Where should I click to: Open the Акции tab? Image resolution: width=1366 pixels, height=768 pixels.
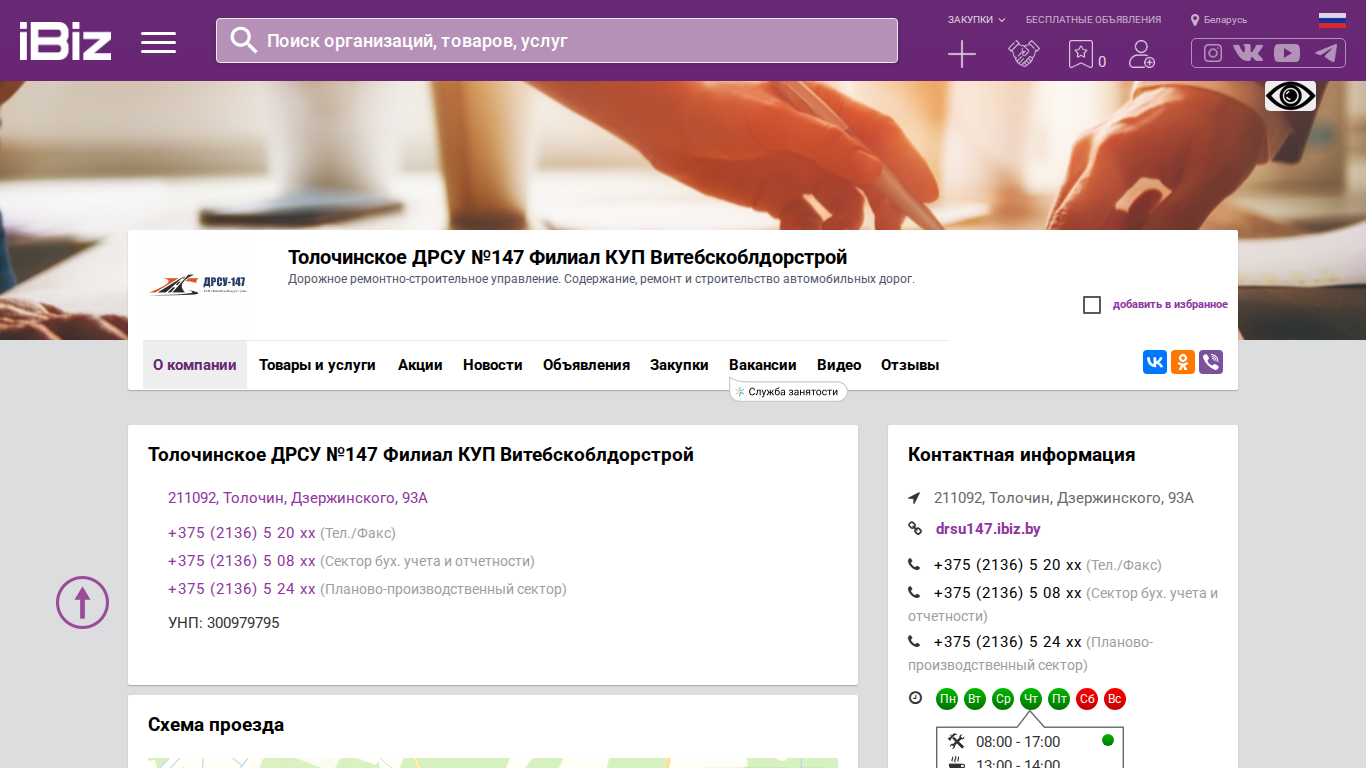pyautogui.click(x=420, y=365)
